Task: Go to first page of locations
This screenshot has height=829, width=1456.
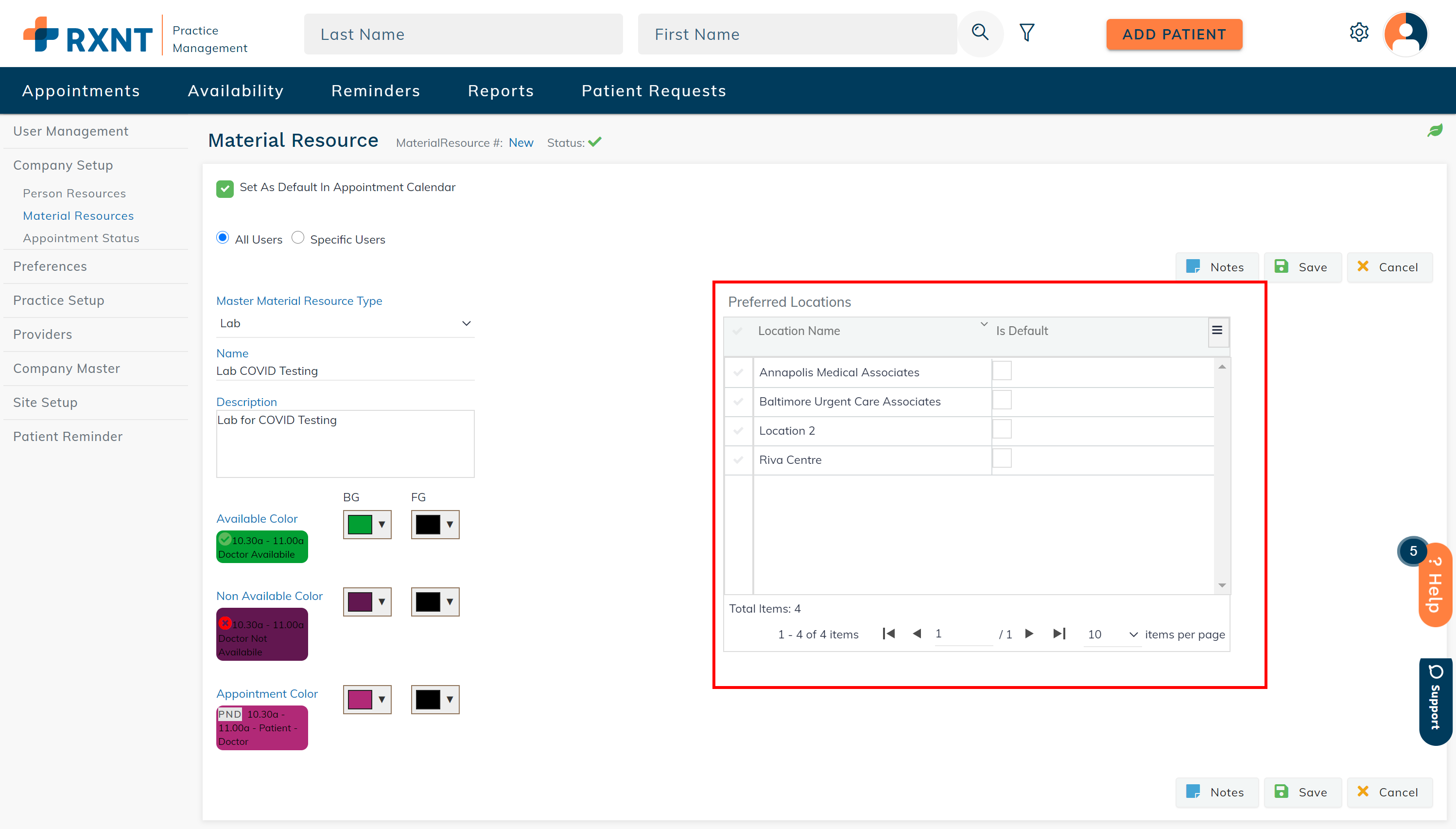Action: coord(888,634)
